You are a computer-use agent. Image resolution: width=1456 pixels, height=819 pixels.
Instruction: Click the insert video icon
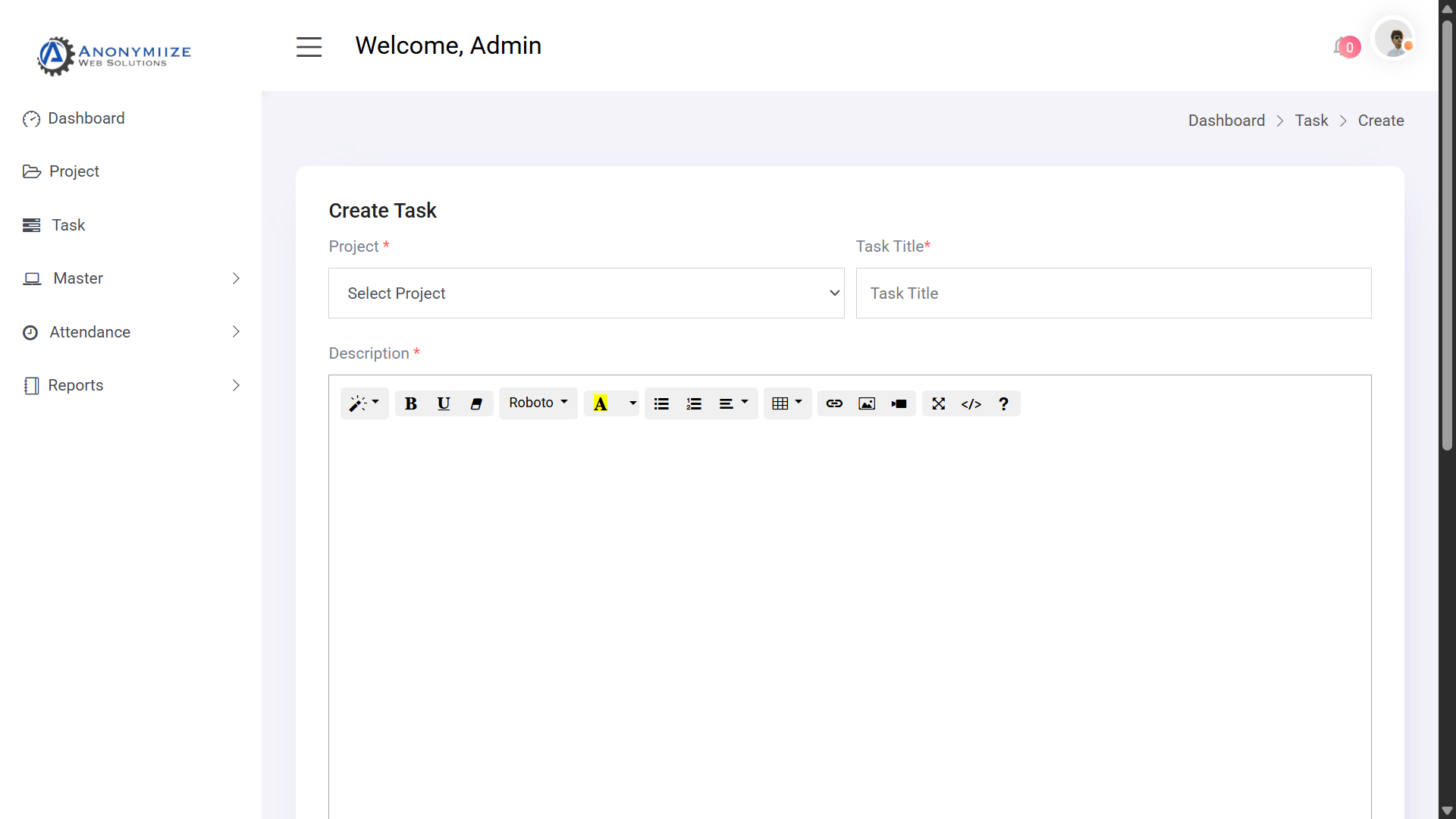[x=899, y=403]
